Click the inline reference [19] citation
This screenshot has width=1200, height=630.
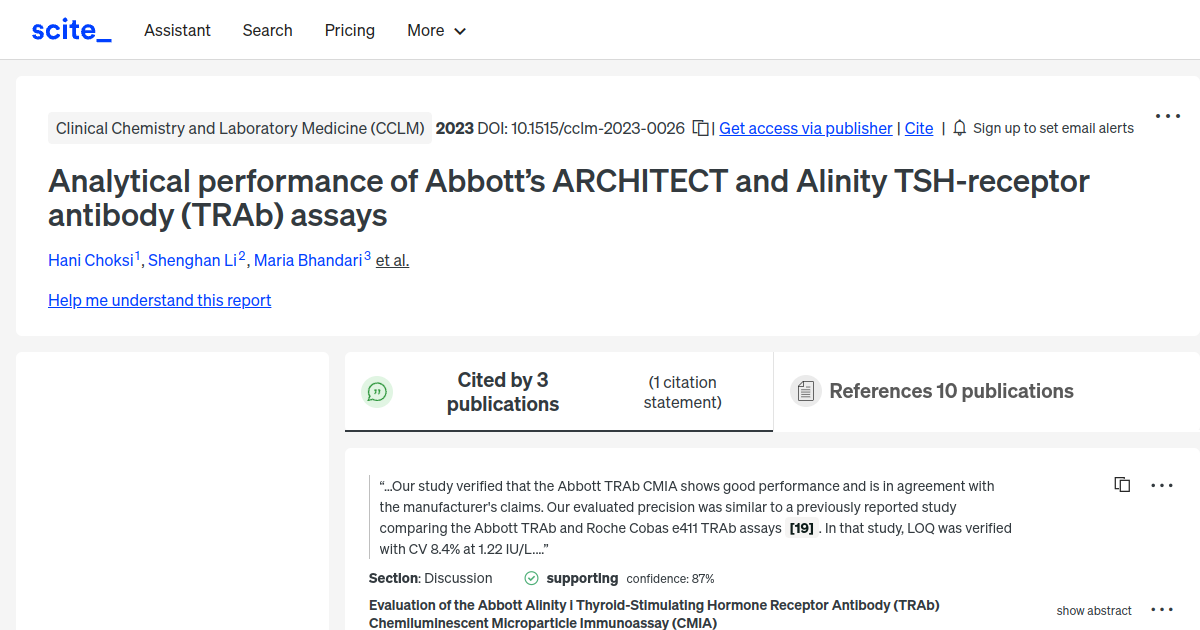click(800, 527)
